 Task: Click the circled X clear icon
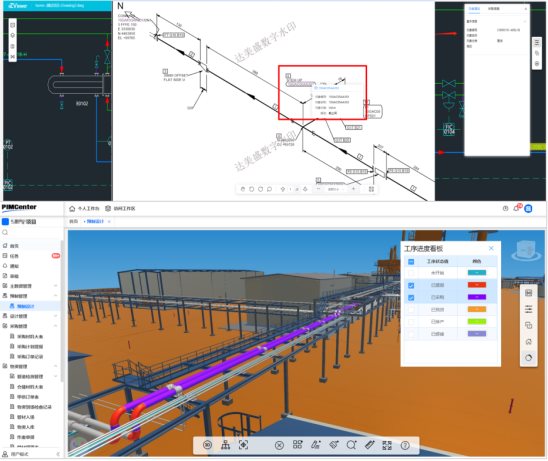pos(279,445)
